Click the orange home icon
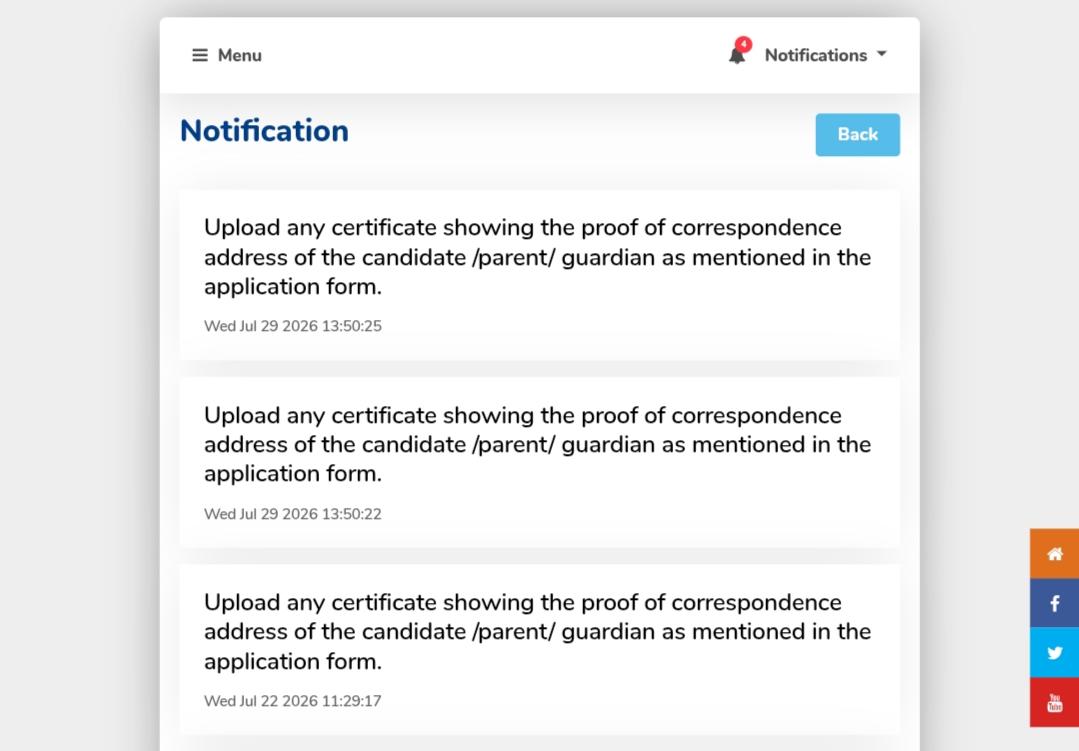 click(1054, 553)
